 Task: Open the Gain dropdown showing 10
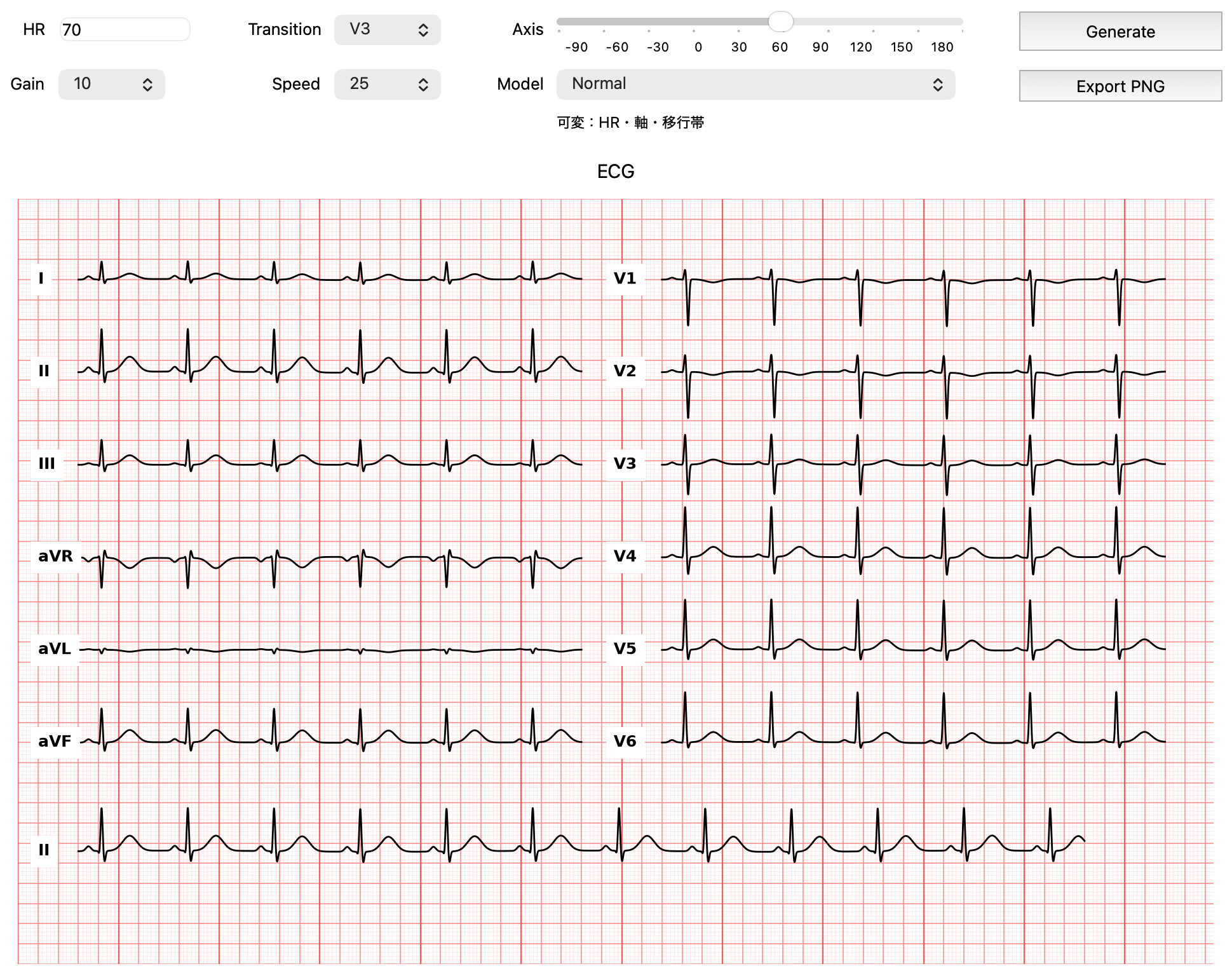coord(111,85)
